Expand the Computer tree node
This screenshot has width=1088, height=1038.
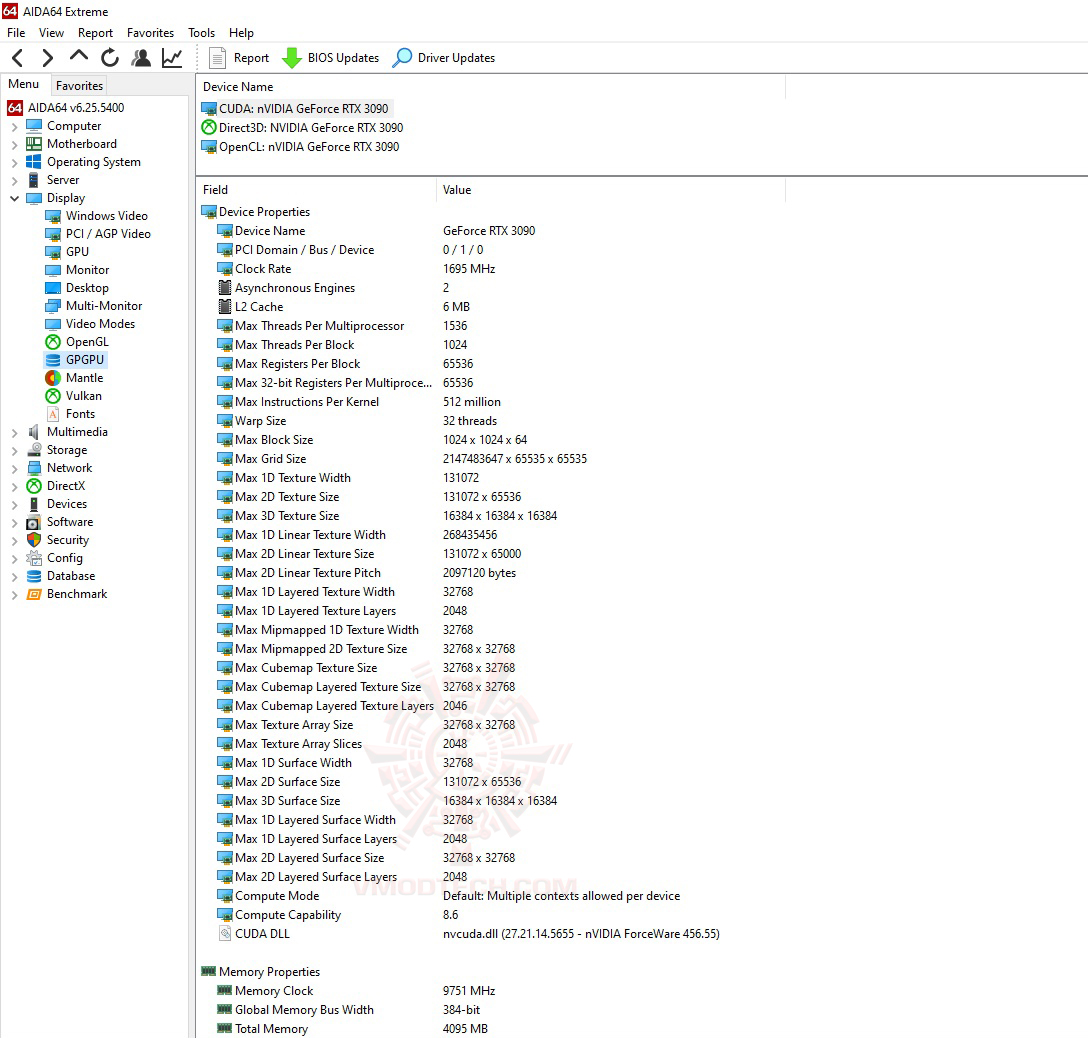[15, 126]
